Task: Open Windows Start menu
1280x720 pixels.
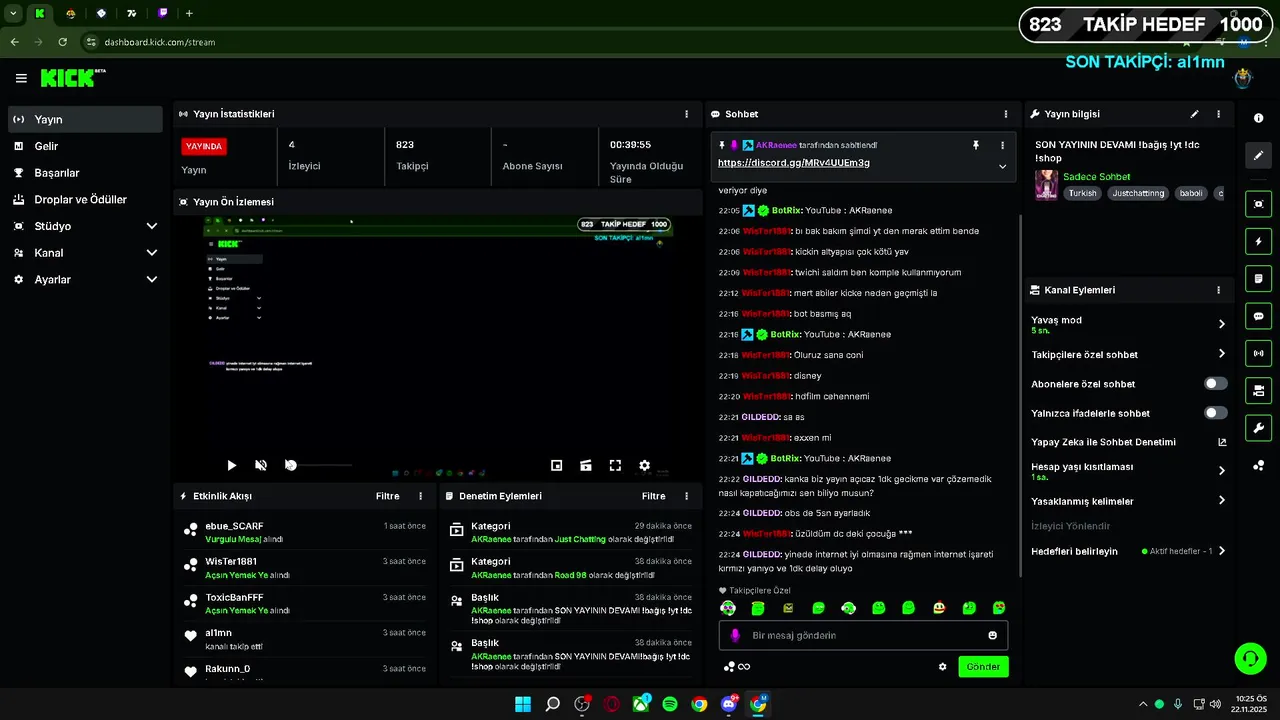Action: click(523, 704)
